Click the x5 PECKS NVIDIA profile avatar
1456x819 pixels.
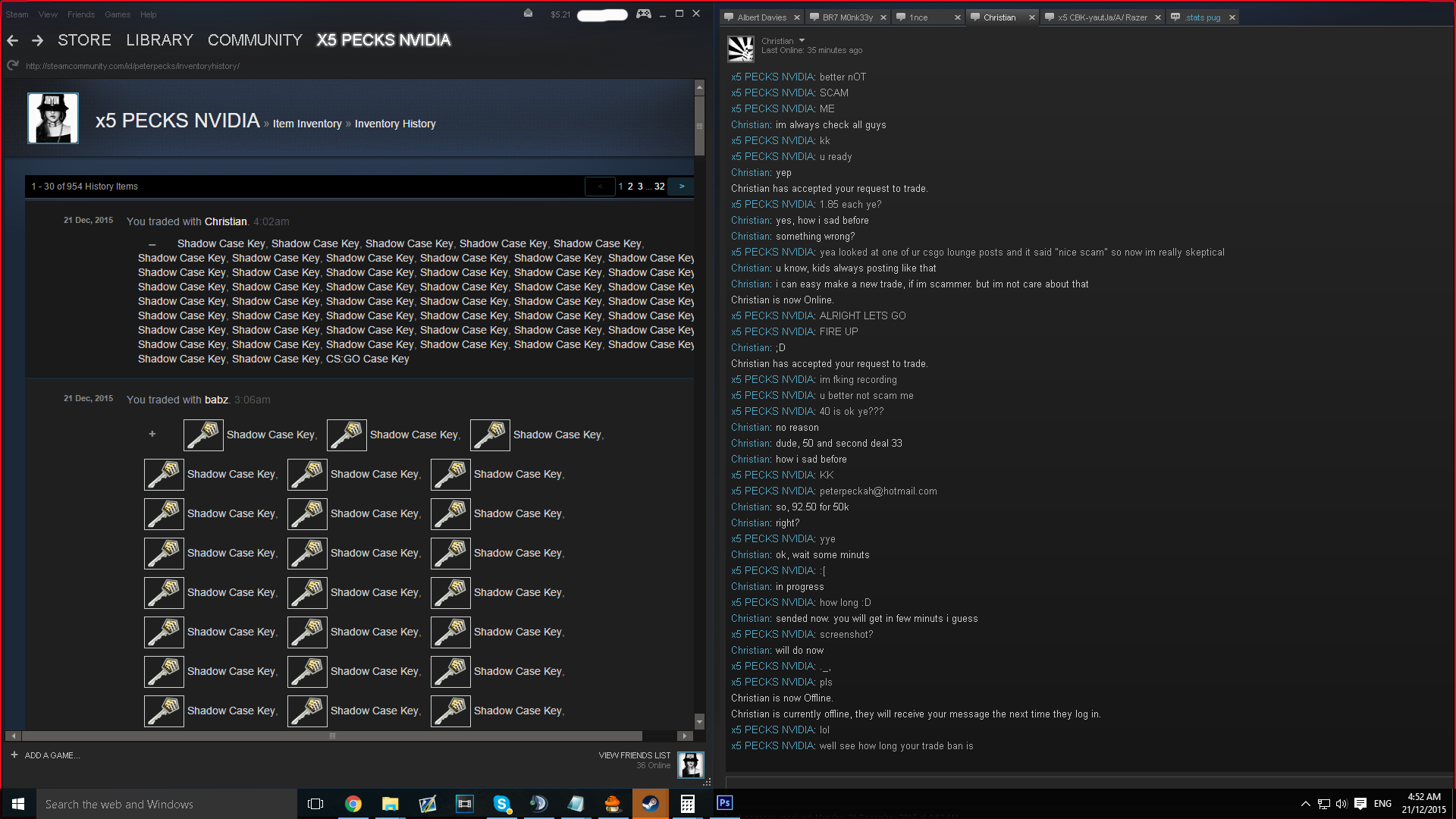click(x=53, y=118)
